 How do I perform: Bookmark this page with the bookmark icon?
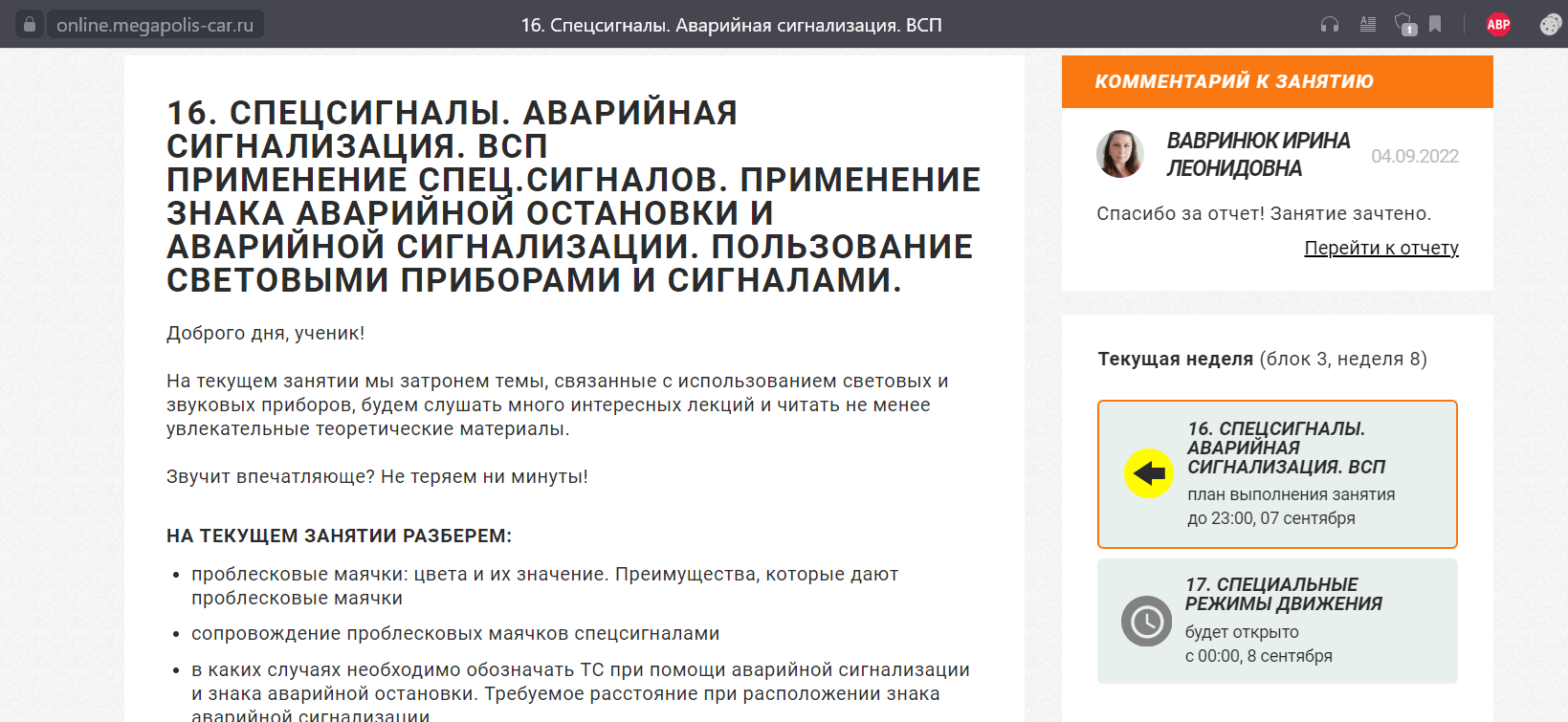[1435, 25]
